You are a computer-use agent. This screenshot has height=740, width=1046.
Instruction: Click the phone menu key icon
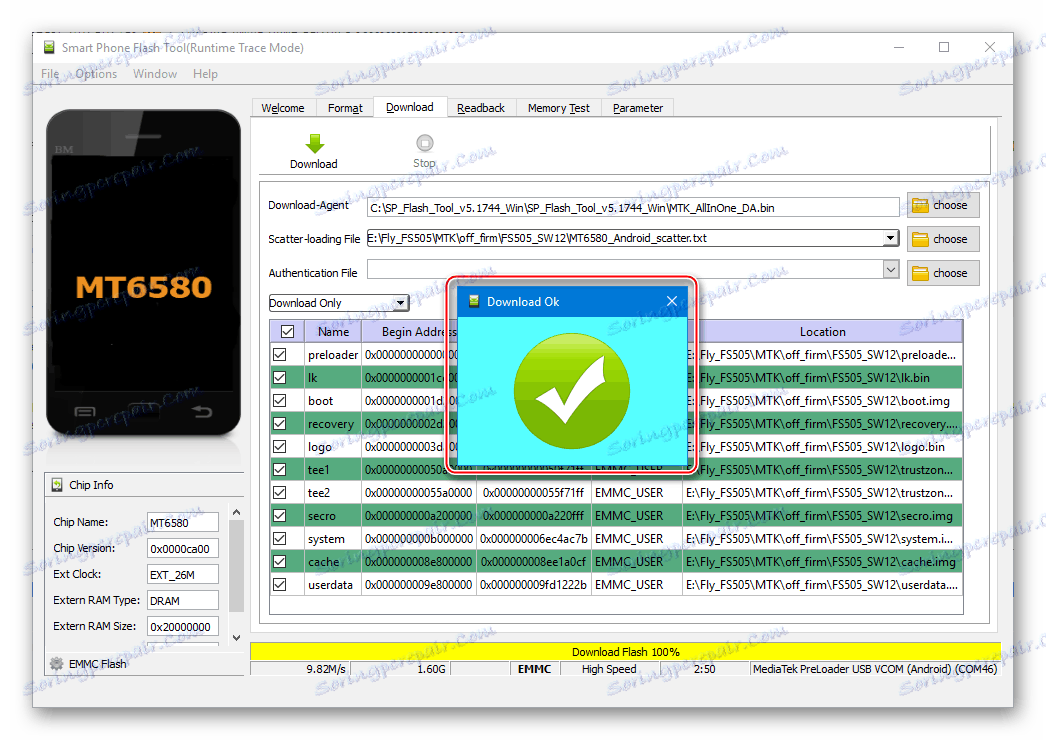pos(85,412)
